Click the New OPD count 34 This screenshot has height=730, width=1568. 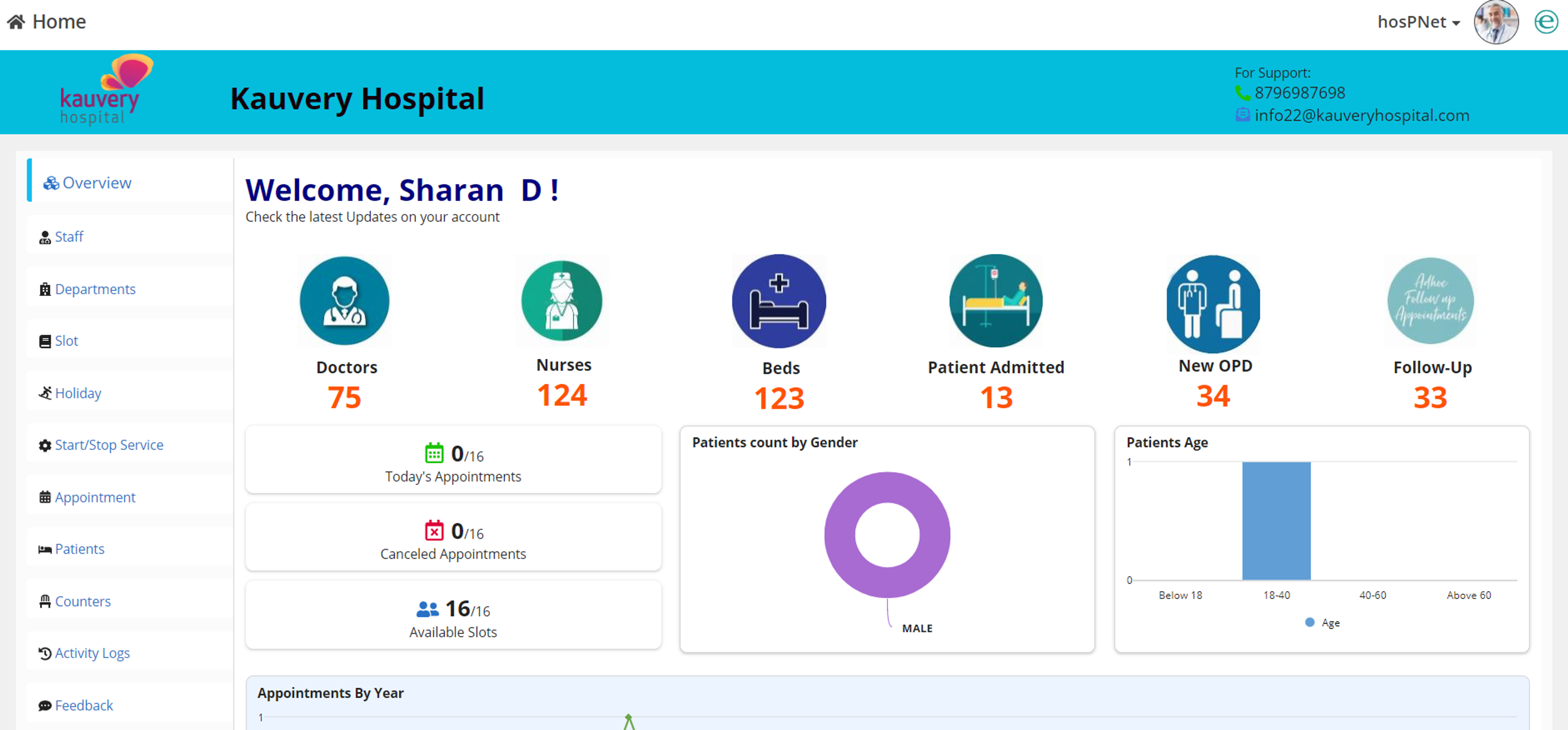[x=1213, y=396]
